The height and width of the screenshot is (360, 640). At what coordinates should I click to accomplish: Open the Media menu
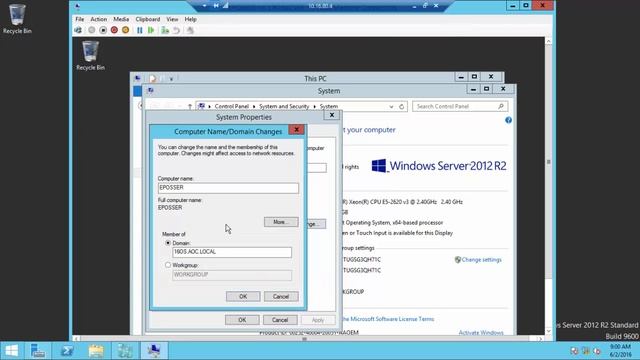(121, 19)
